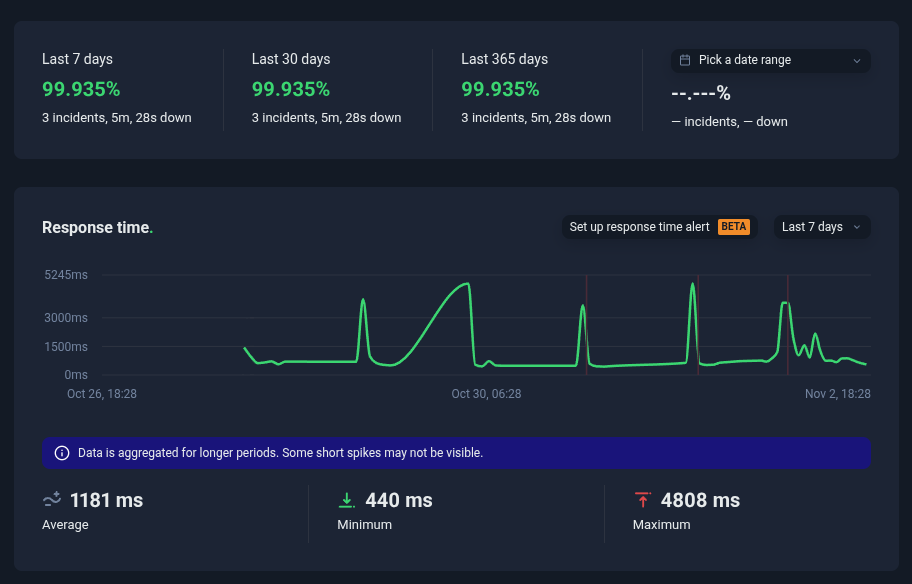Click the first red incident marker line
This screenshot has height=584, width=912.
pyautogui.click(x=586, y=325)
